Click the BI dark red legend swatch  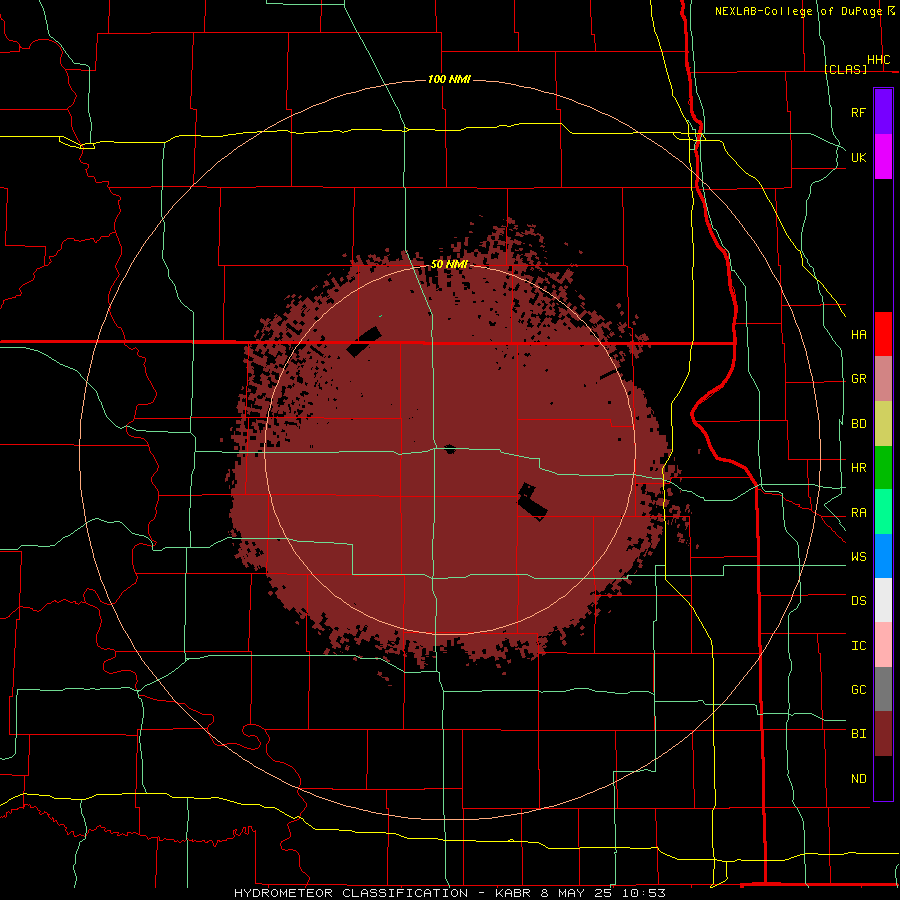click(x=883, y=734)
